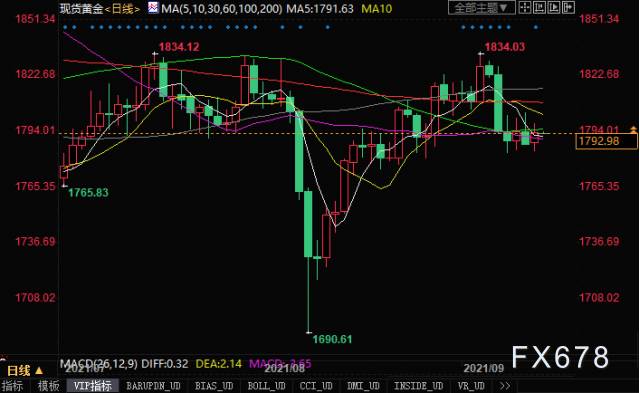Choose the CCI_UD indicator

[316, 386]
